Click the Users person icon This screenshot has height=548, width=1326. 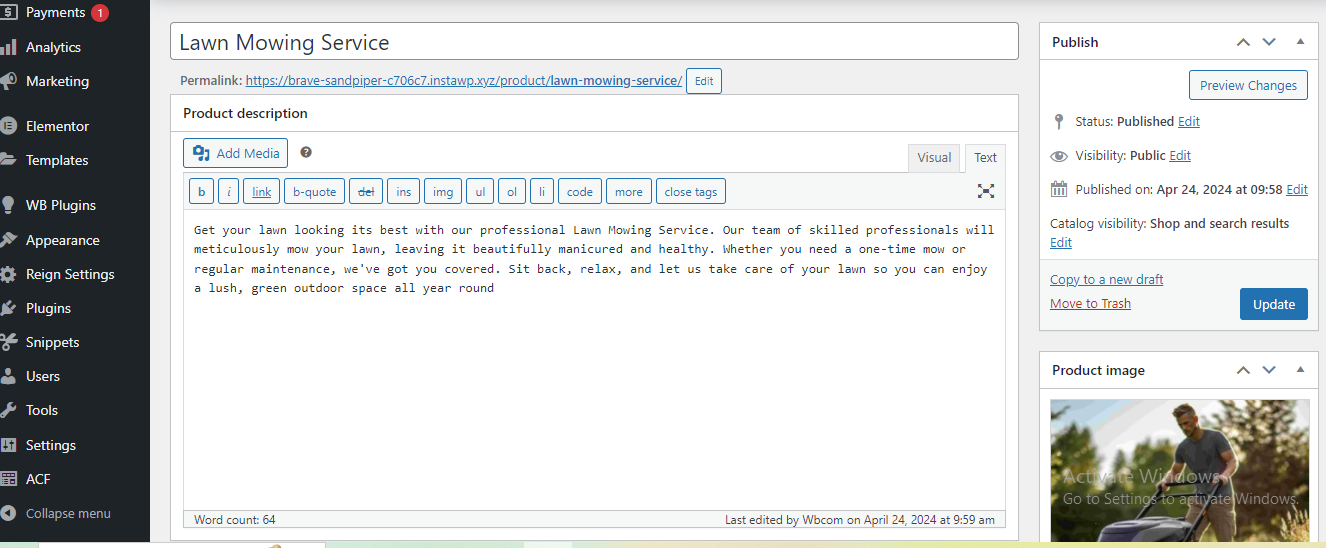(9, 376)
